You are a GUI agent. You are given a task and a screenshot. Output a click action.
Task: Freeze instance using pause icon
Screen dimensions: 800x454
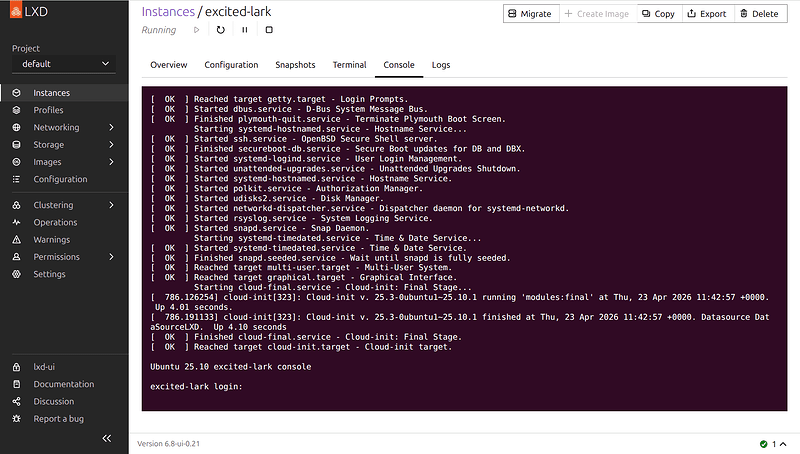point(245,30)
